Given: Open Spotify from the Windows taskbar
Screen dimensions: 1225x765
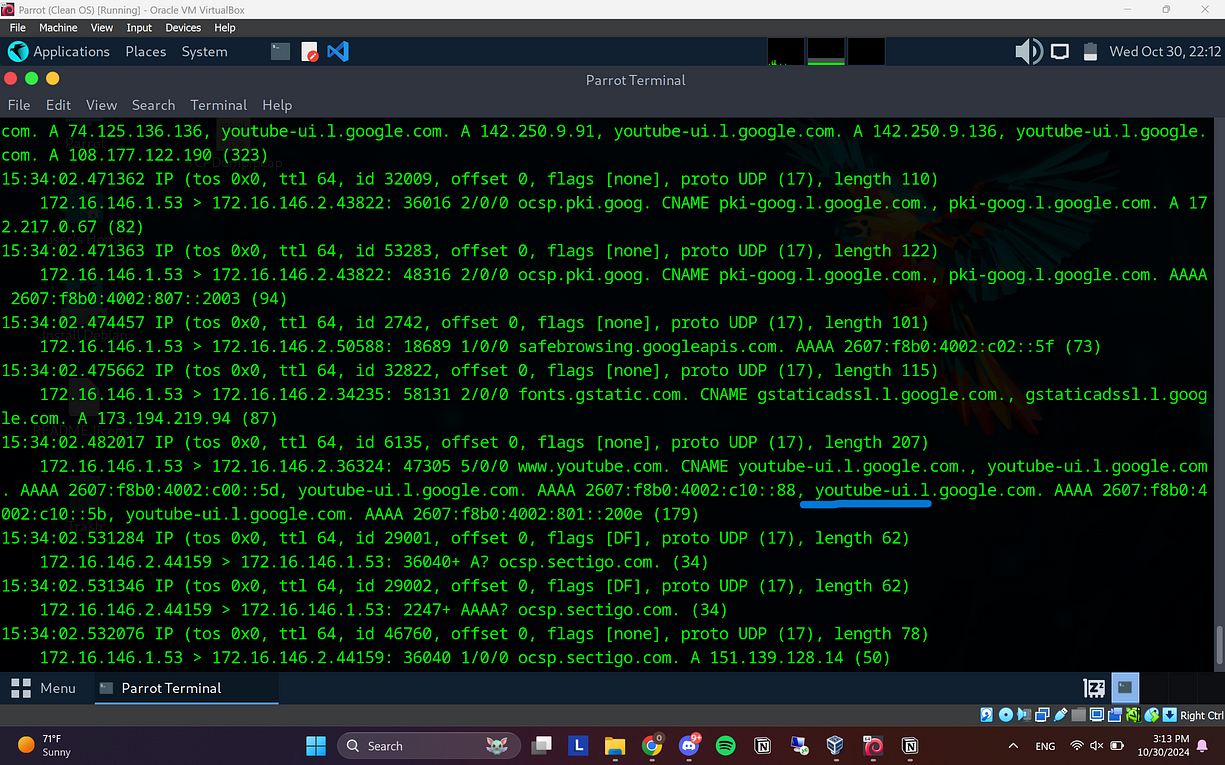Looking at the screenshot, I should tap(725, 745).
